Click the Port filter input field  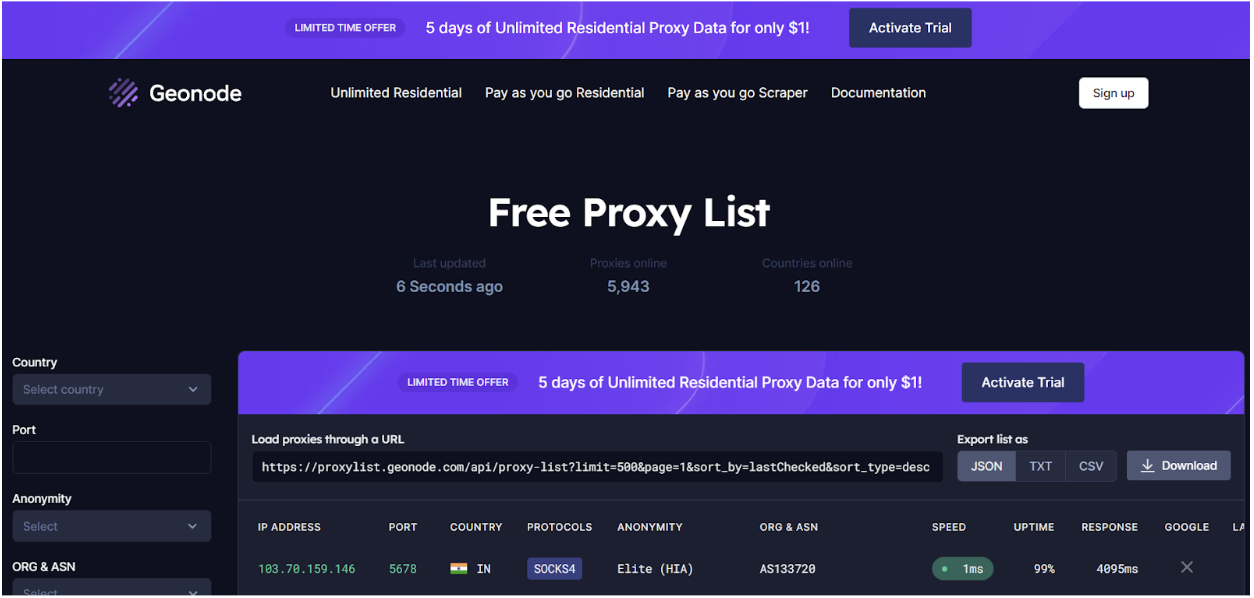111,457
